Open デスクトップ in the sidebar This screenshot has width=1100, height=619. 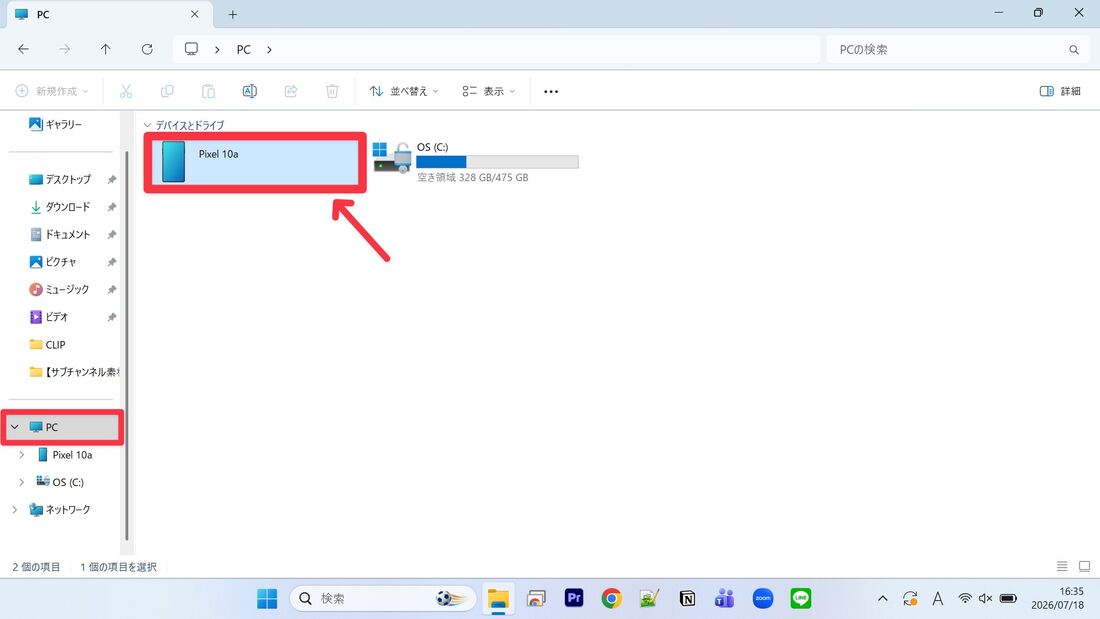pos(60,180)
